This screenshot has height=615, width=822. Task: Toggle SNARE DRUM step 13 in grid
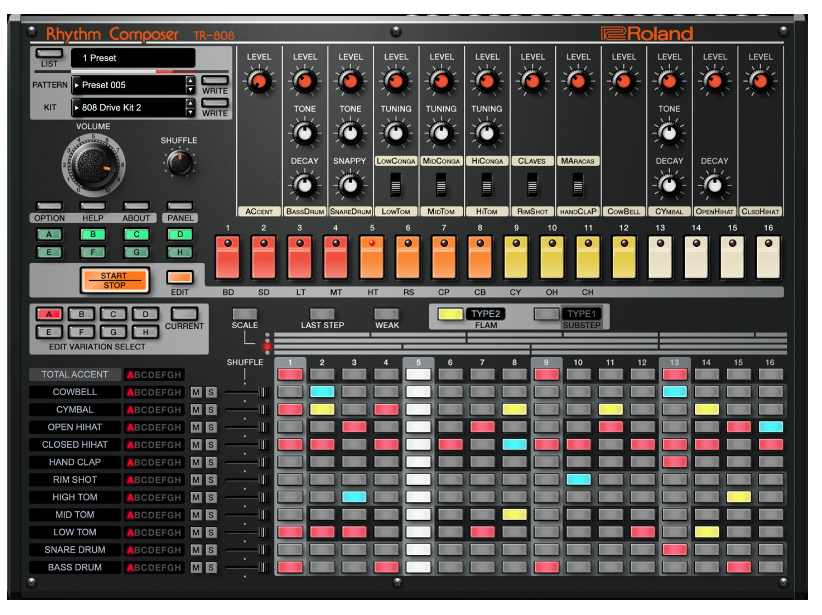pos(675,549)
